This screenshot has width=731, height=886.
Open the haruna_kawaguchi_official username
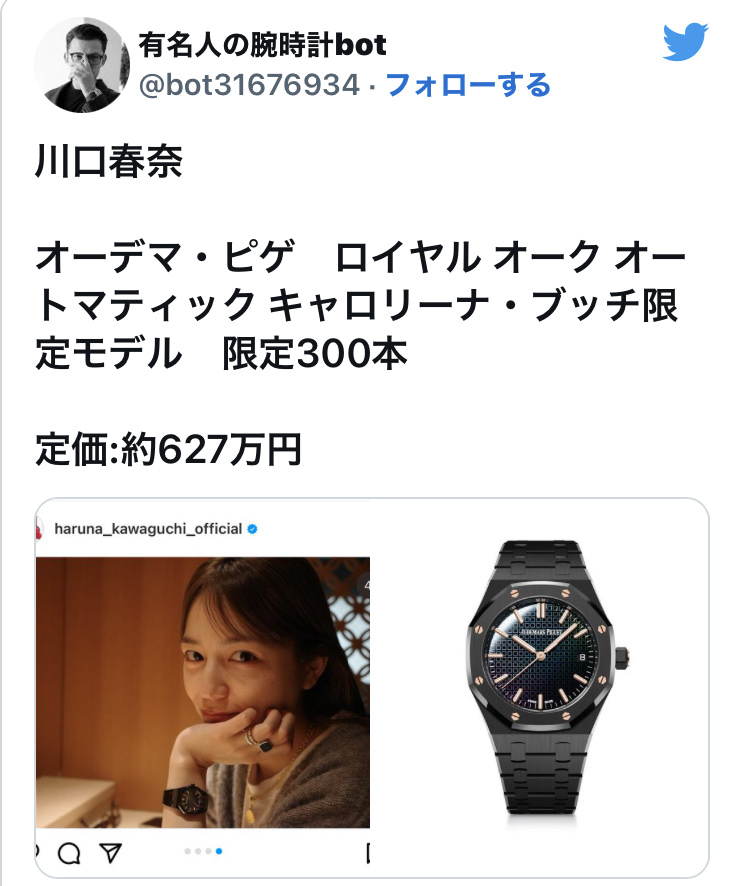tap(148, 529)
